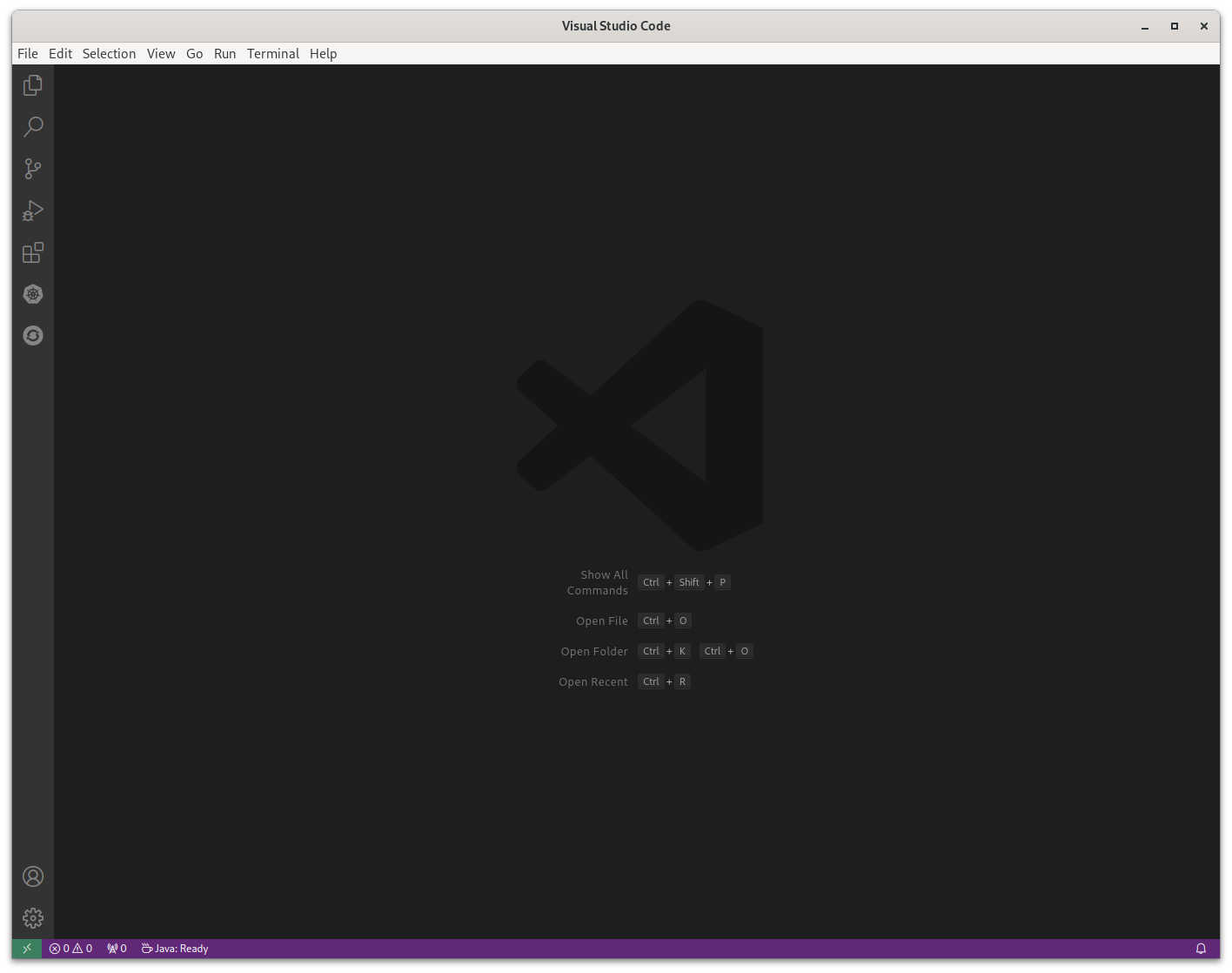Click the Java: Ready status item
The image size is (1232, 973).
[175, 949]
